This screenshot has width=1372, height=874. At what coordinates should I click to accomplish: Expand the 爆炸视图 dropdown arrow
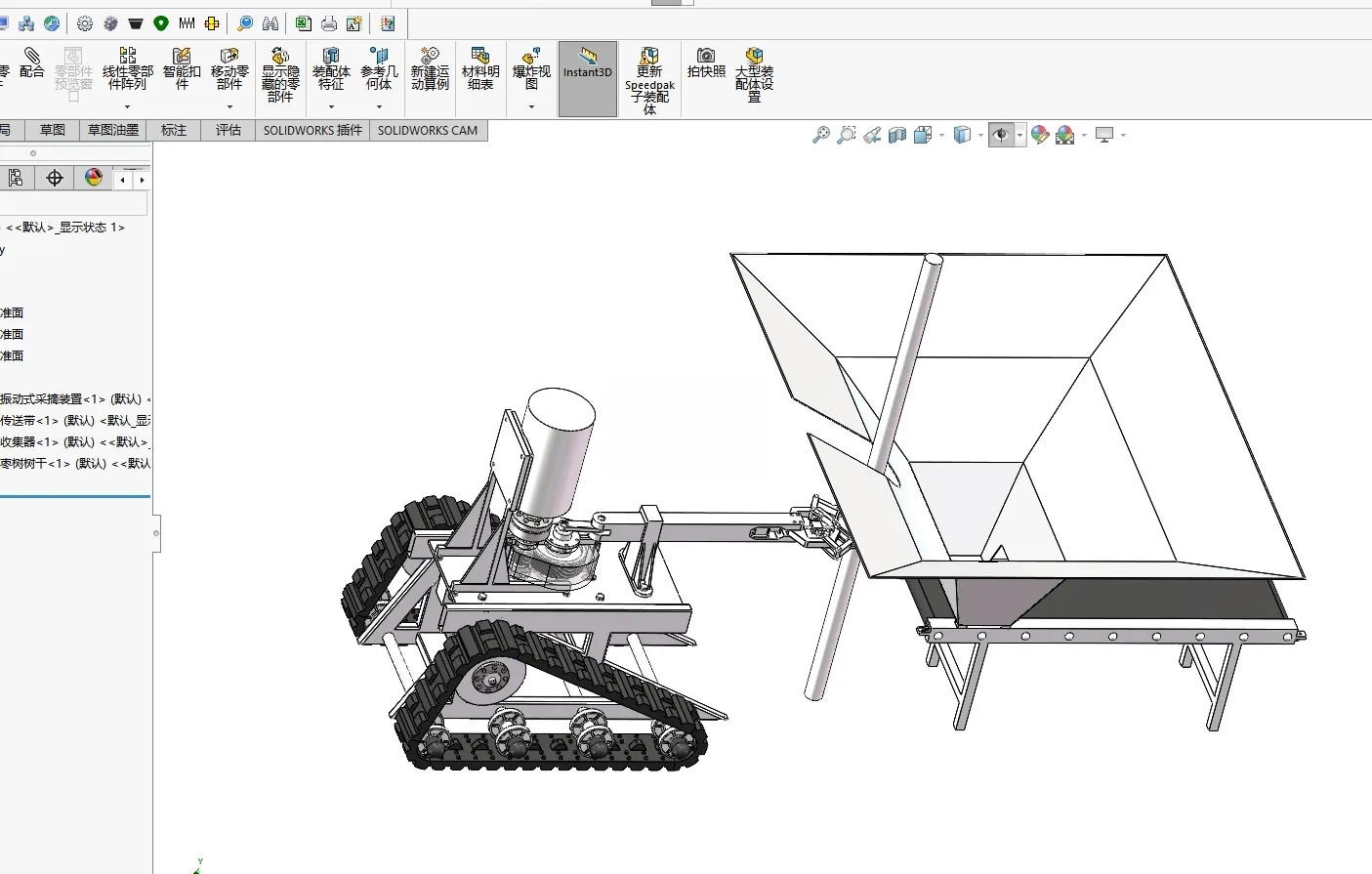pyautogui.click(x=531, y=106)
